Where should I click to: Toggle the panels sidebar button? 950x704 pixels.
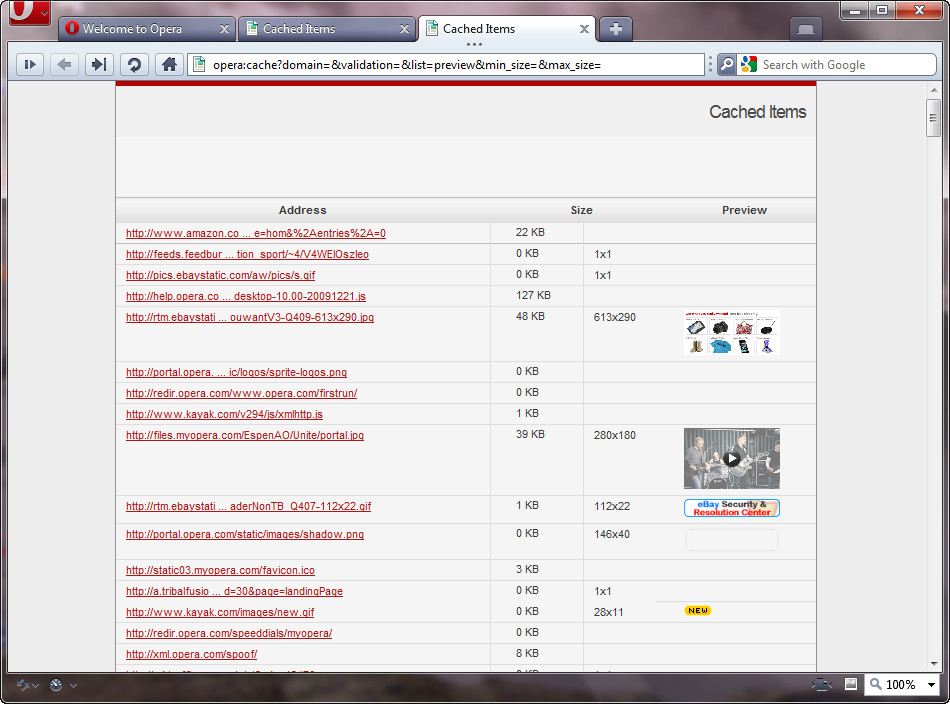pyautogui.click(x=30, y=64)
